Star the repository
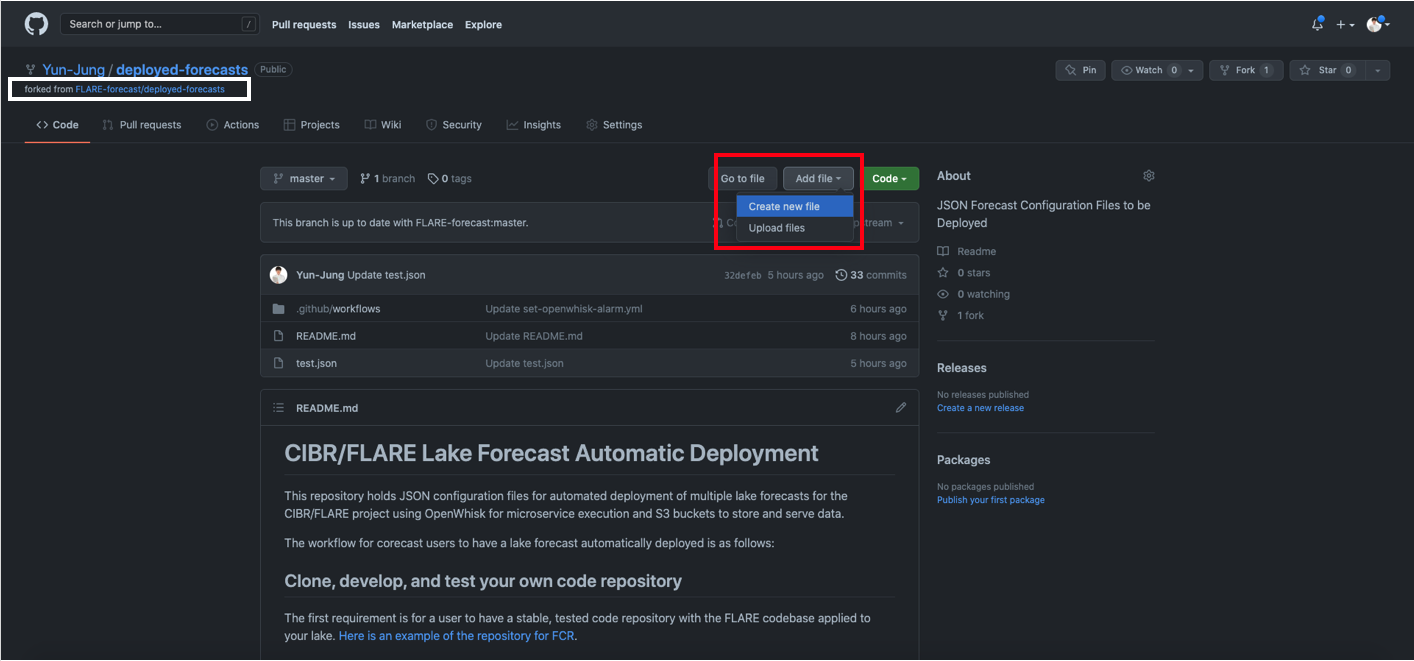 [1327, 70]
